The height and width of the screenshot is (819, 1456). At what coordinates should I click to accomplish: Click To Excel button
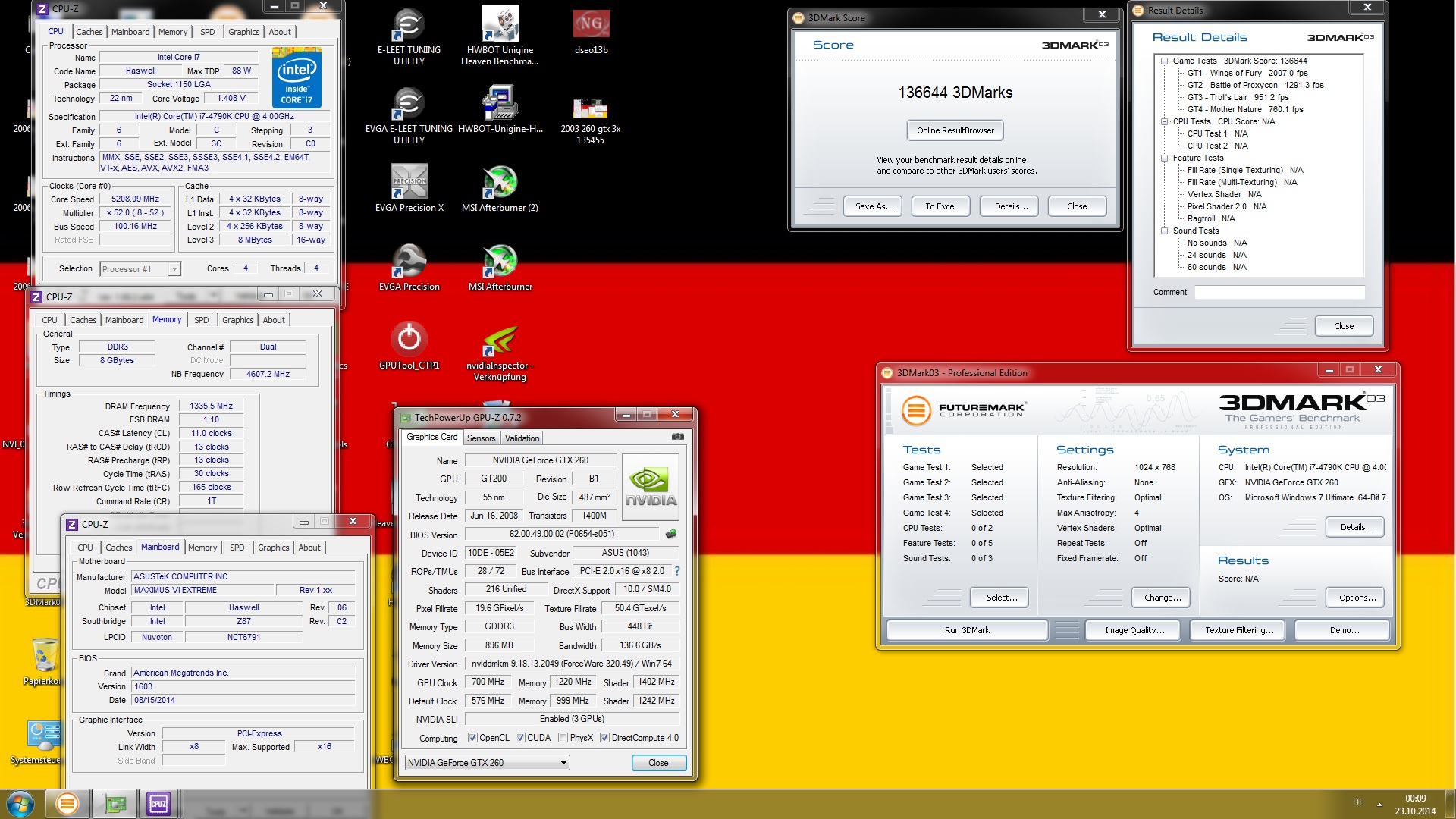[x=940, y=206]
